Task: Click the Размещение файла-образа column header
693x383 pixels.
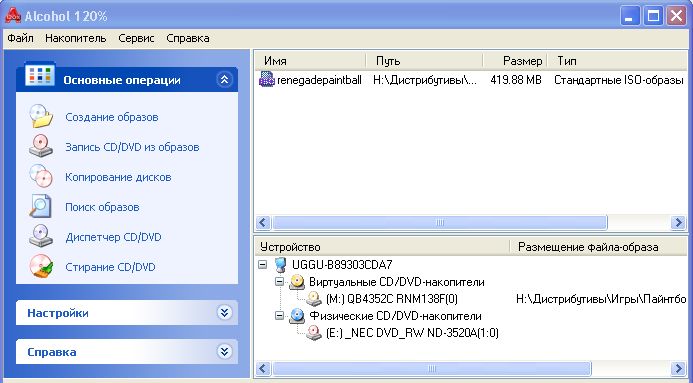Action: pyautogui.click(x=599, y=246)
